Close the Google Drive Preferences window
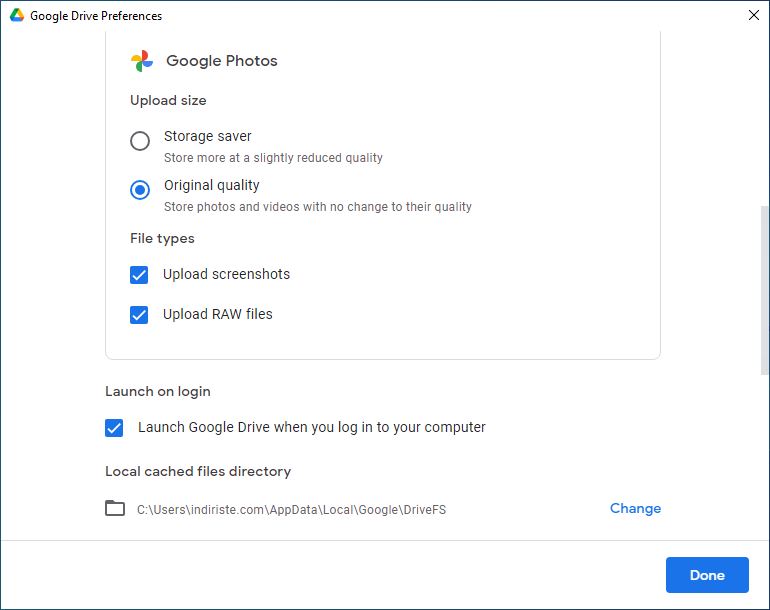Image resolution: width=770 pixels, height=610 pixels. point(754,15)
